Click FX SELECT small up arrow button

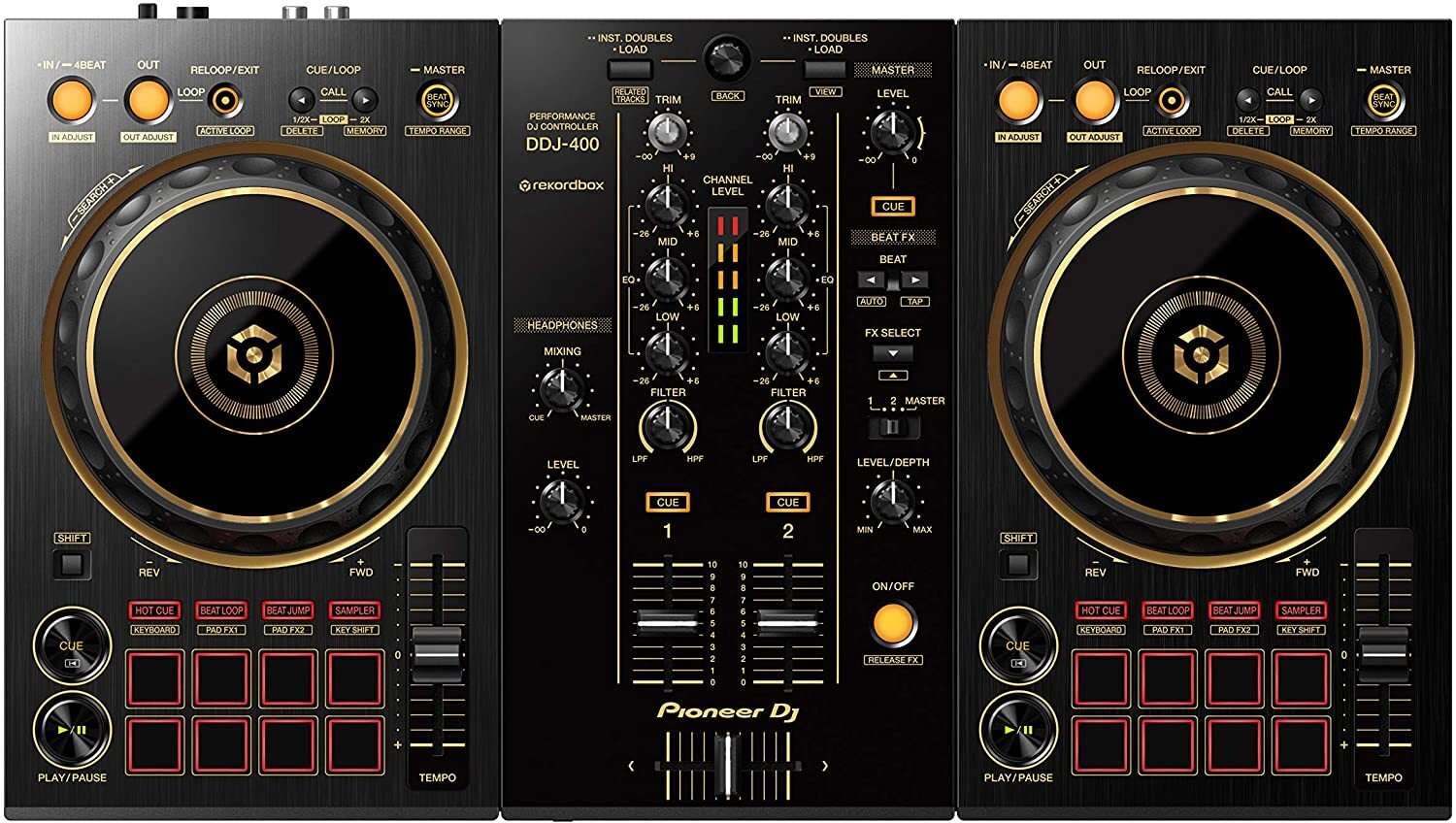pyautogui.click(x=893, y=375)
